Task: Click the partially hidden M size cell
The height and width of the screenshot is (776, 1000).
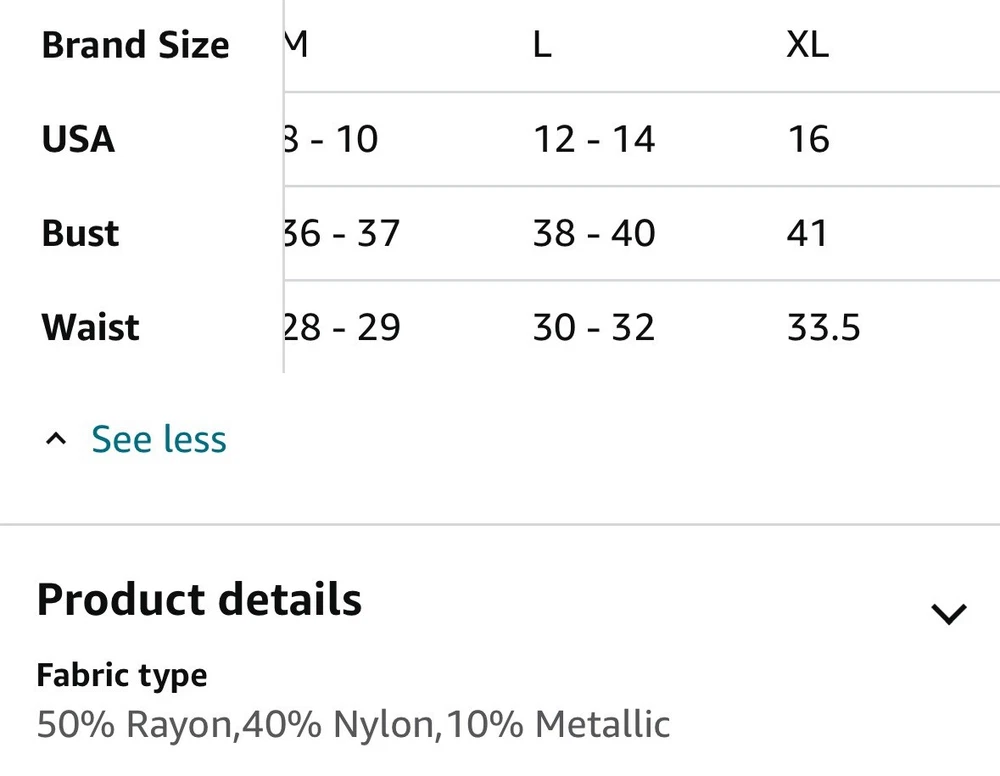Action: [x=297, y=45]
